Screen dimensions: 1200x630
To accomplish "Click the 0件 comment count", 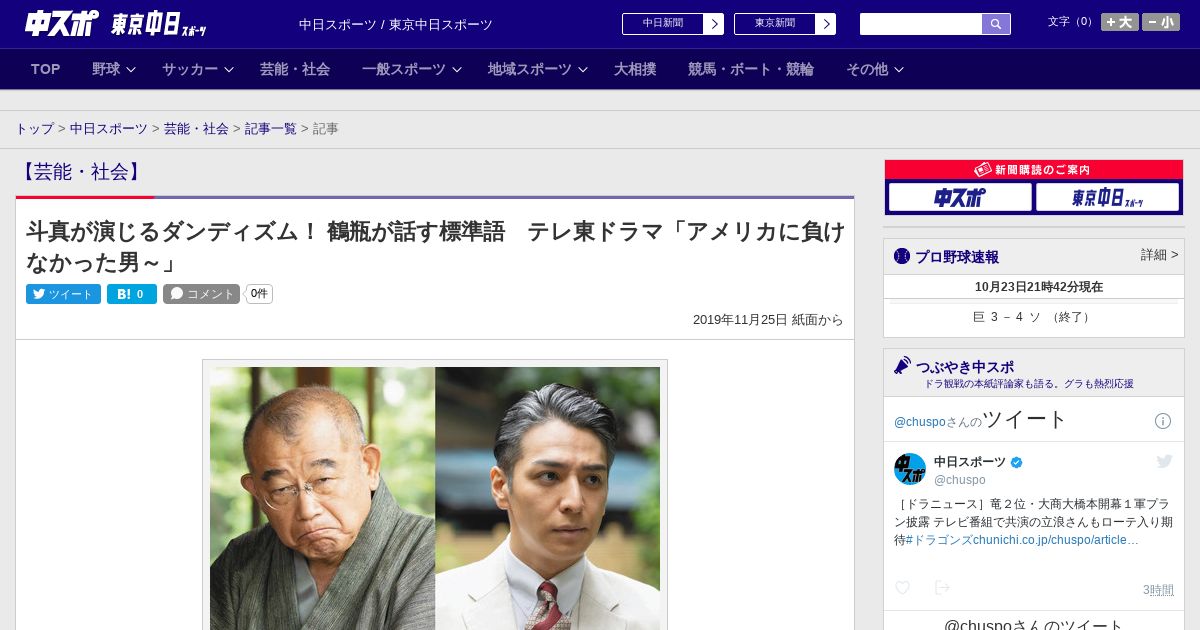I will point(259,294).
